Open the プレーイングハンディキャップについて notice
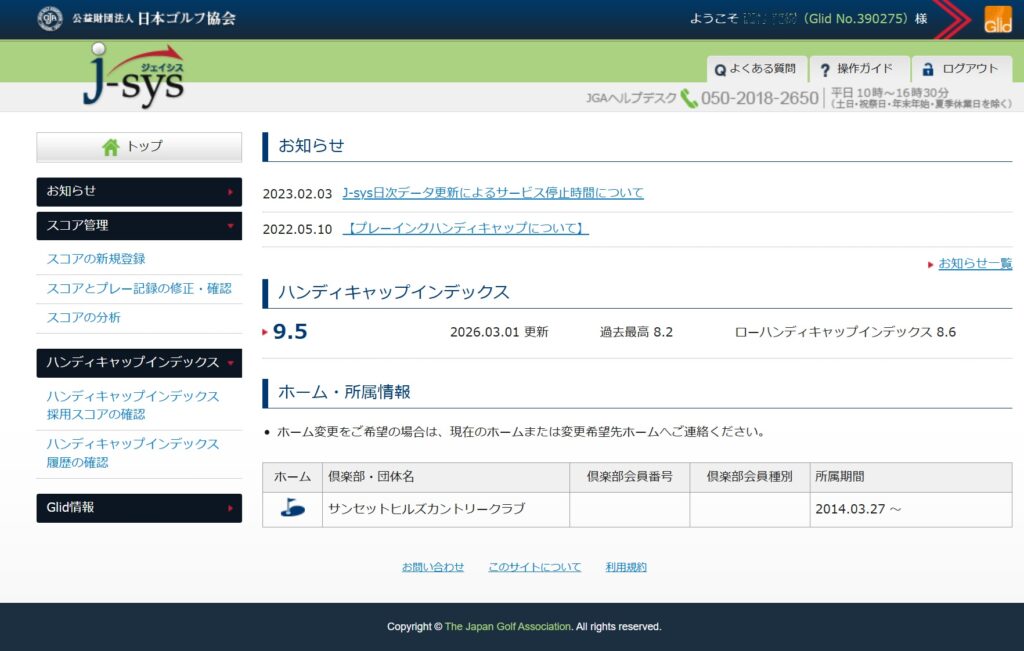This screenshot has width=1024, height=651. 465,228
